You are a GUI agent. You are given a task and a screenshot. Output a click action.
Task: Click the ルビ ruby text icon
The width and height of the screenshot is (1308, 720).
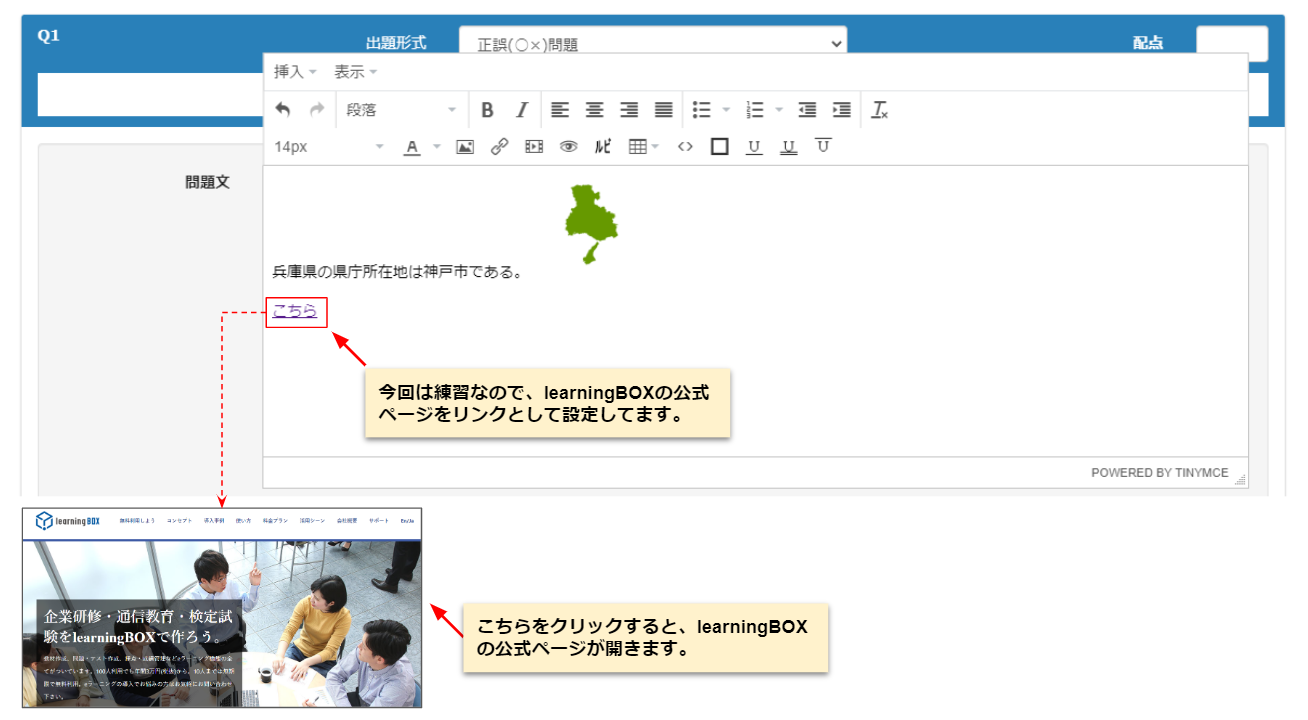coord(603,147)
